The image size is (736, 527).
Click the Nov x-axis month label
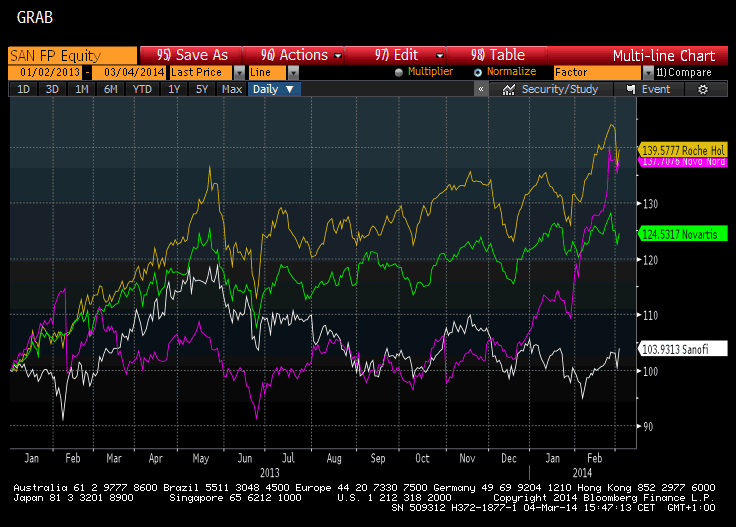(467, 458)
